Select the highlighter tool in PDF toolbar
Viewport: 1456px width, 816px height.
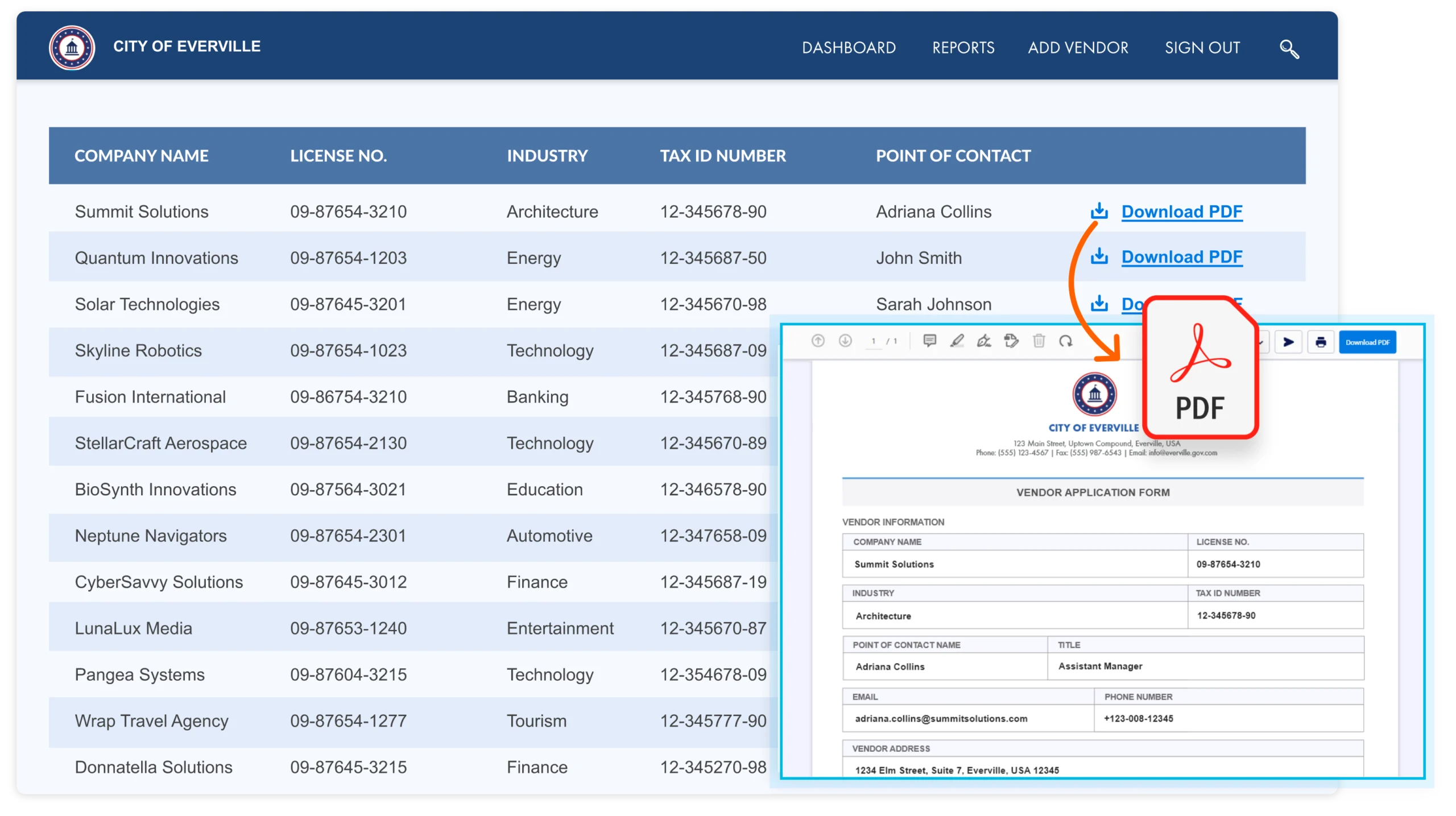(957, 341)
